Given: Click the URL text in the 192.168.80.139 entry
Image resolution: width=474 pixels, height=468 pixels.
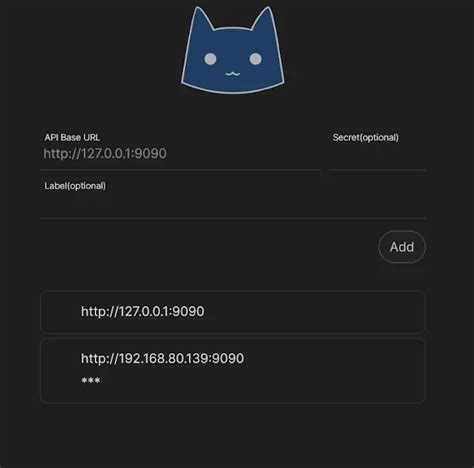Looking at the screenshot, I should coord(162,359).
